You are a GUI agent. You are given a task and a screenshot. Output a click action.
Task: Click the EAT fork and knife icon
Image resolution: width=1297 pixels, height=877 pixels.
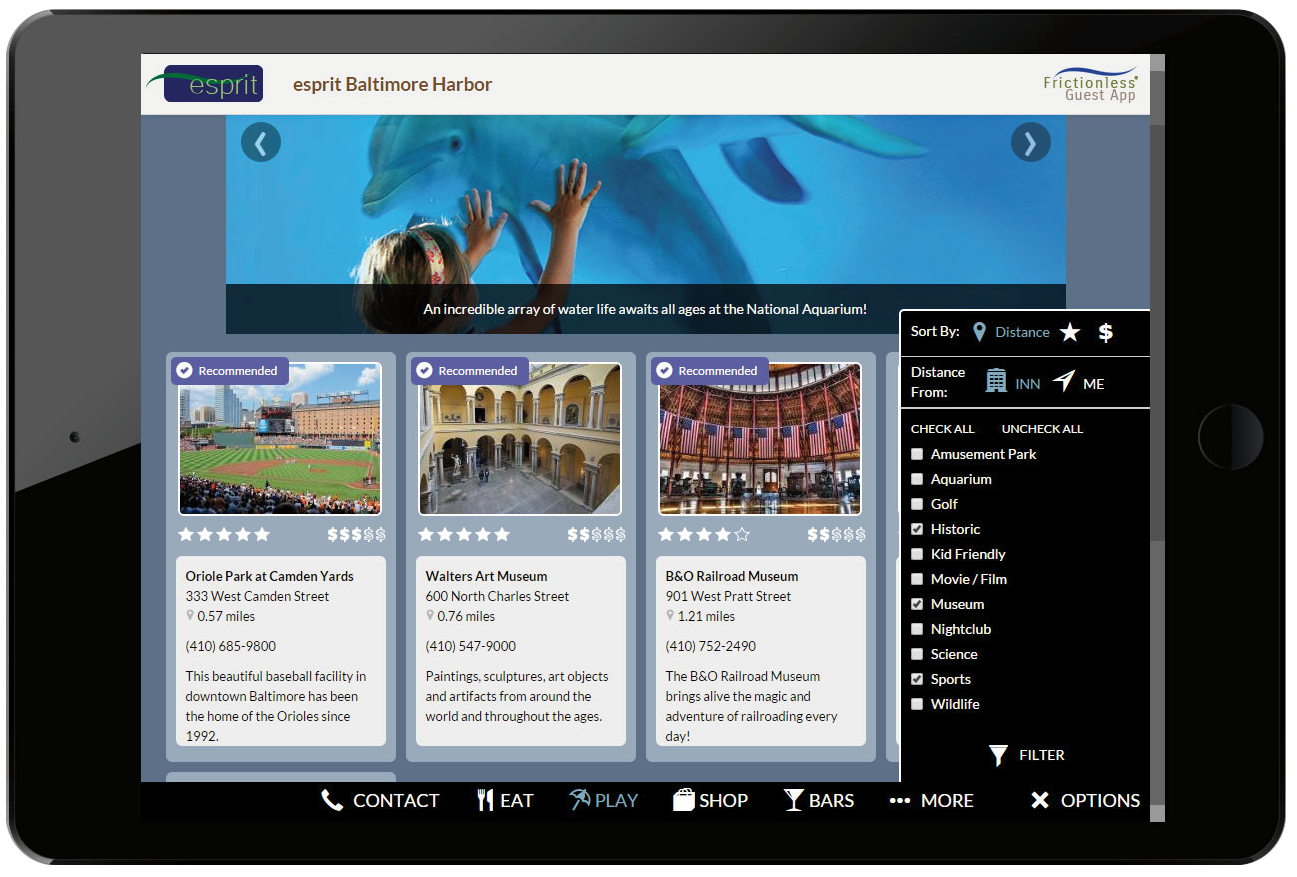485,800
